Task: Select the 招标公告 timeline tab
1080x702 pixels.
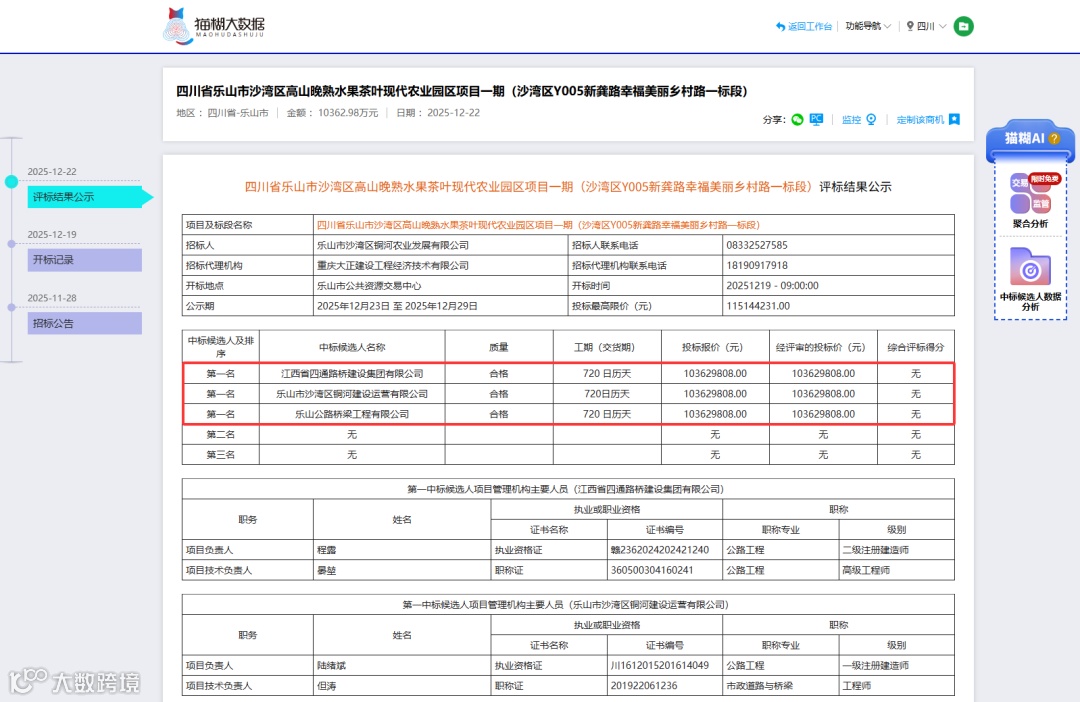Action: point(85,323)
